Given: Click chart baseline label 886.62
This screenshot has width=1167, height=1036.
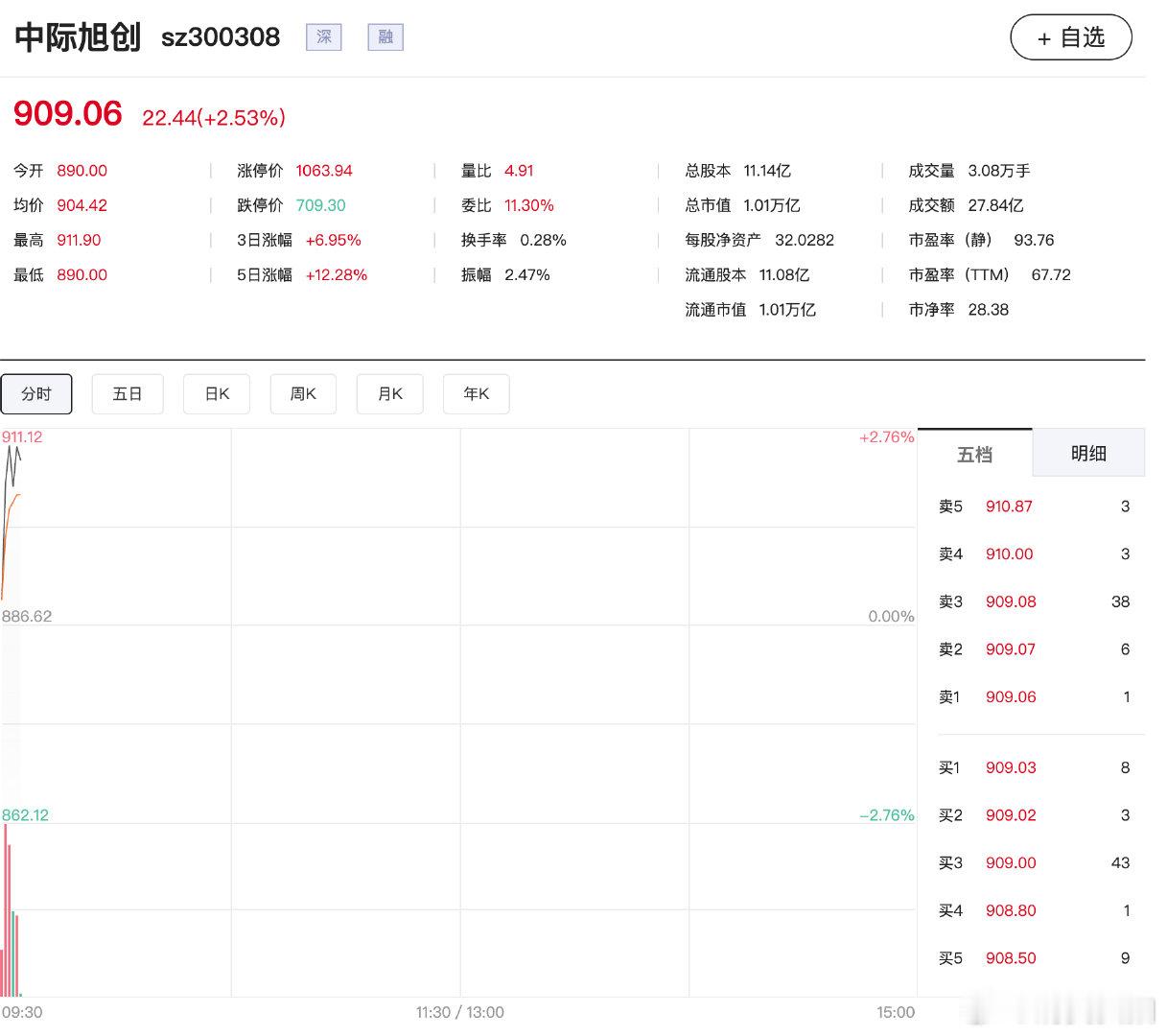Looking at the screenshot, I should pyautogui.click(x=27, y=616).
